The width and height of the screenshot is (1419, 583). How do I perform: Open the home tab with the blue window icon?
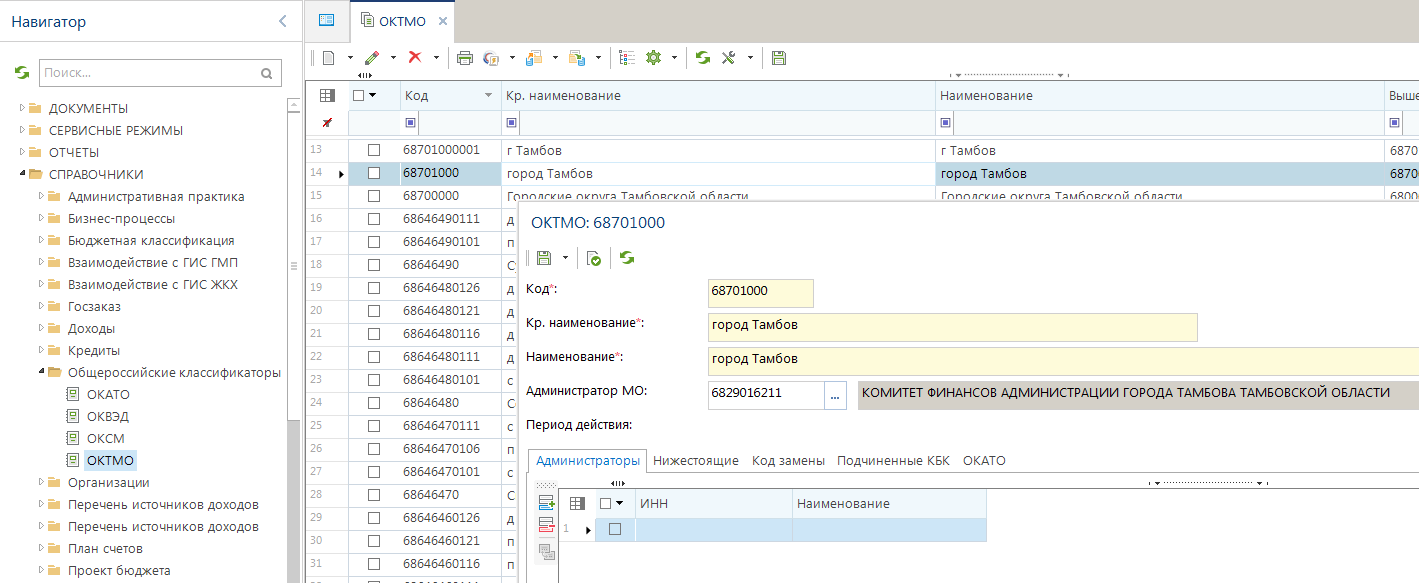326,20
